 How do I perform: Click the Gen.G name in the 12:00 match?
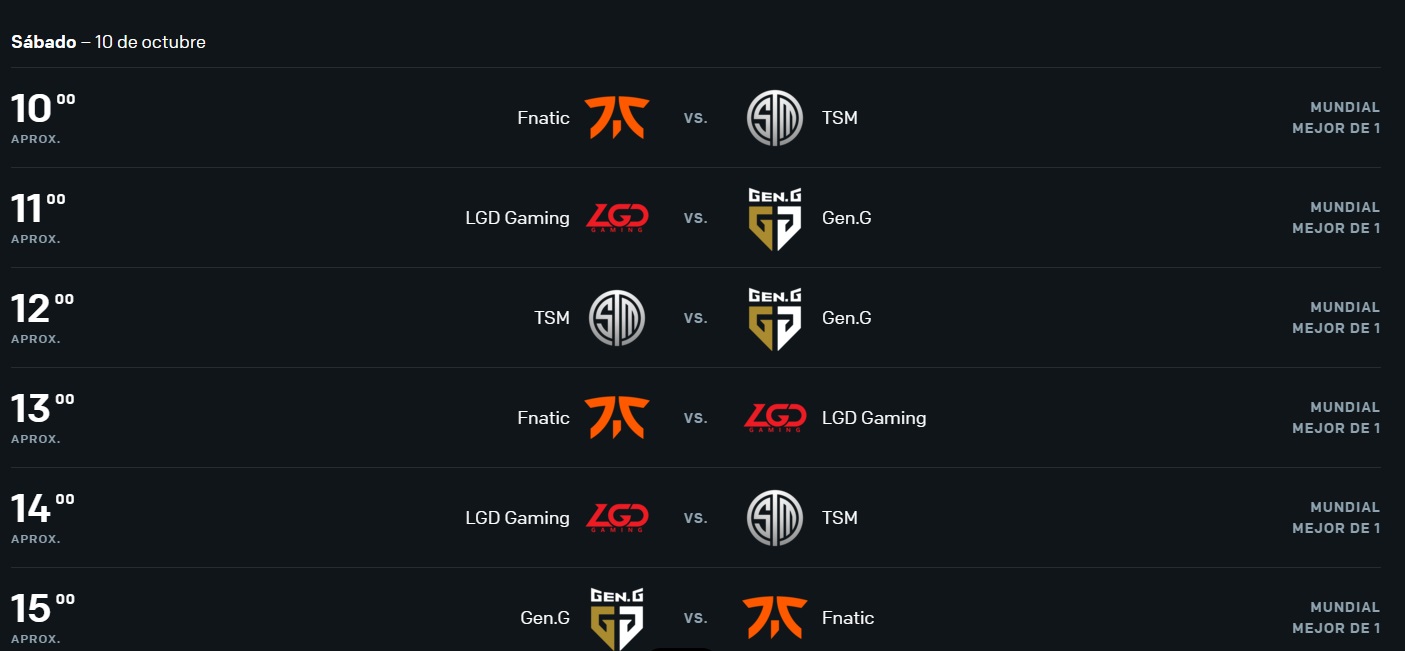pos(847,318)
